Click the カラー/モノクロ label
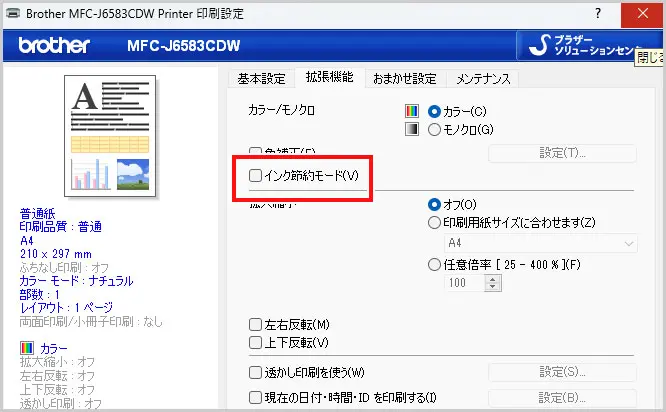 [x=281, y=110]
